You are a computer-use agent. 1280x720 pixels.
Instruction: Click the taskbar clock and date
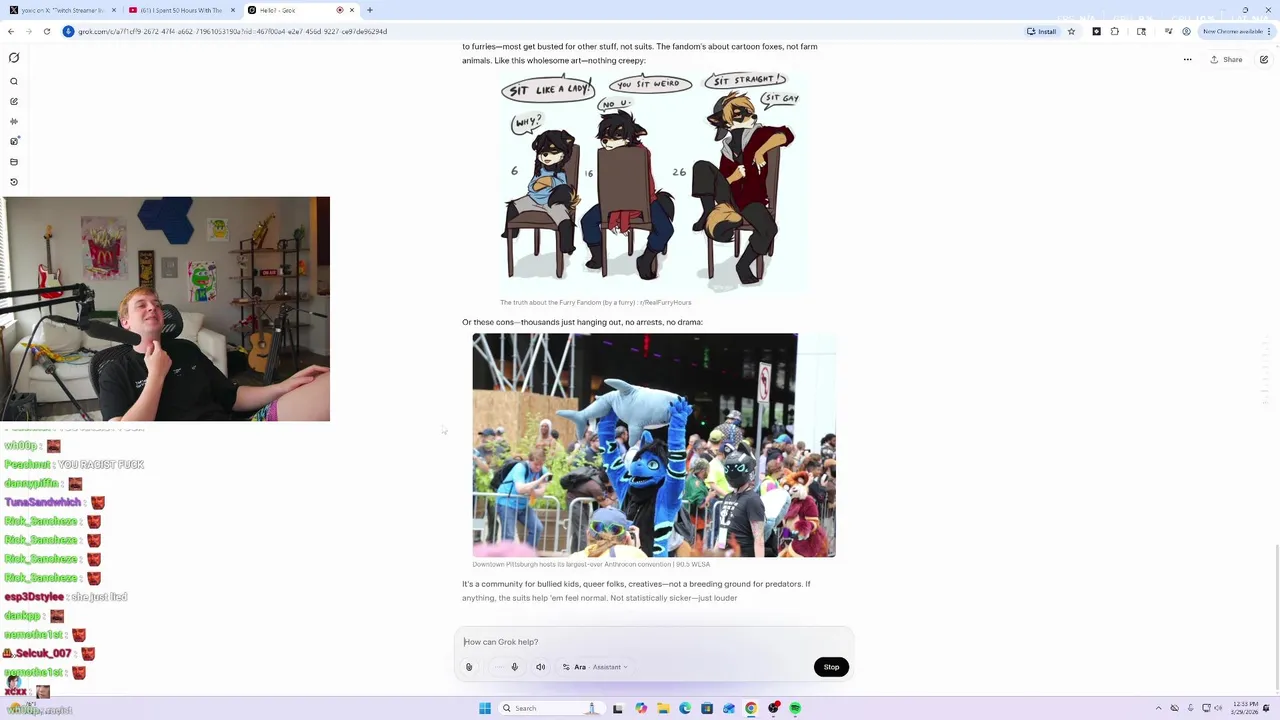(1246, 708)
